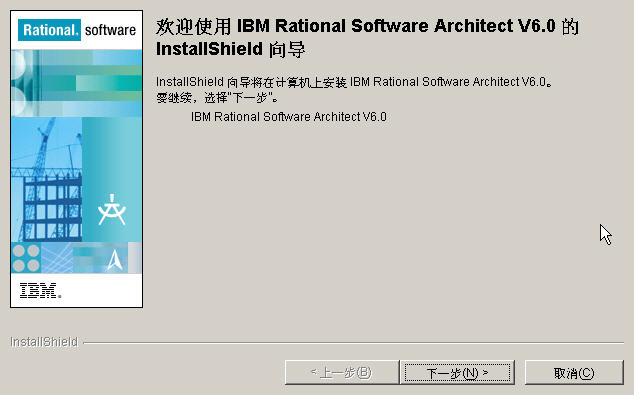Click the IBM logo in banner
Image resolution: width=634 pixels, height=395 pixels.
(x=40, y=291)
